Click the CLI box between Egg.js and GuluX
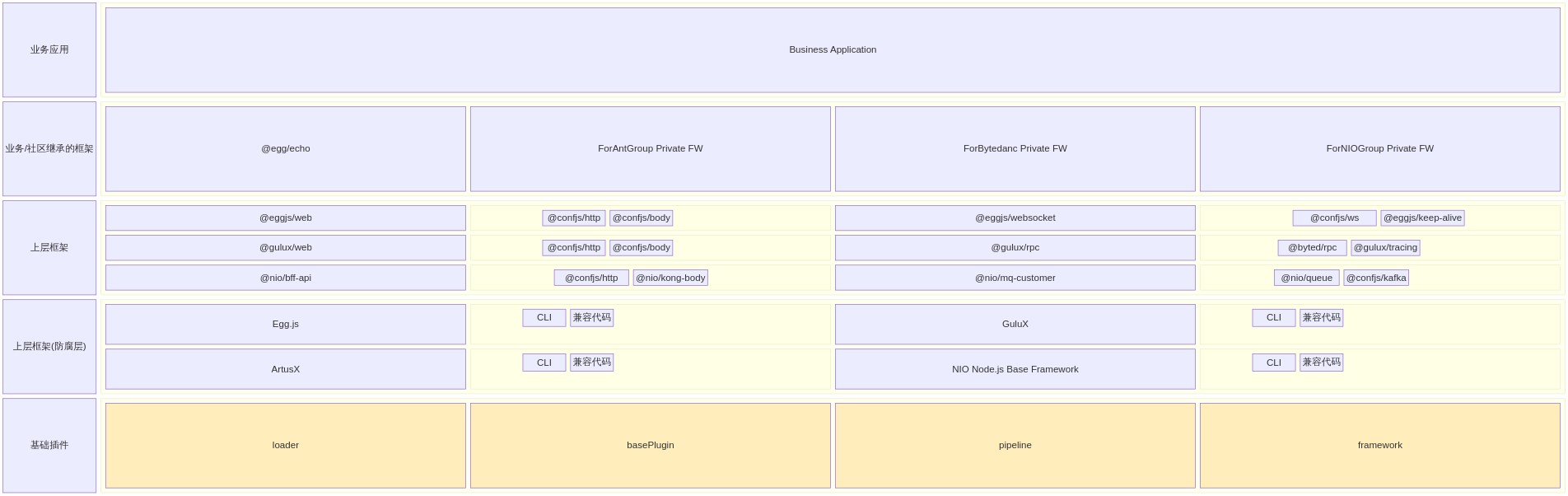Screen dimensions: 1568x496 544,318
